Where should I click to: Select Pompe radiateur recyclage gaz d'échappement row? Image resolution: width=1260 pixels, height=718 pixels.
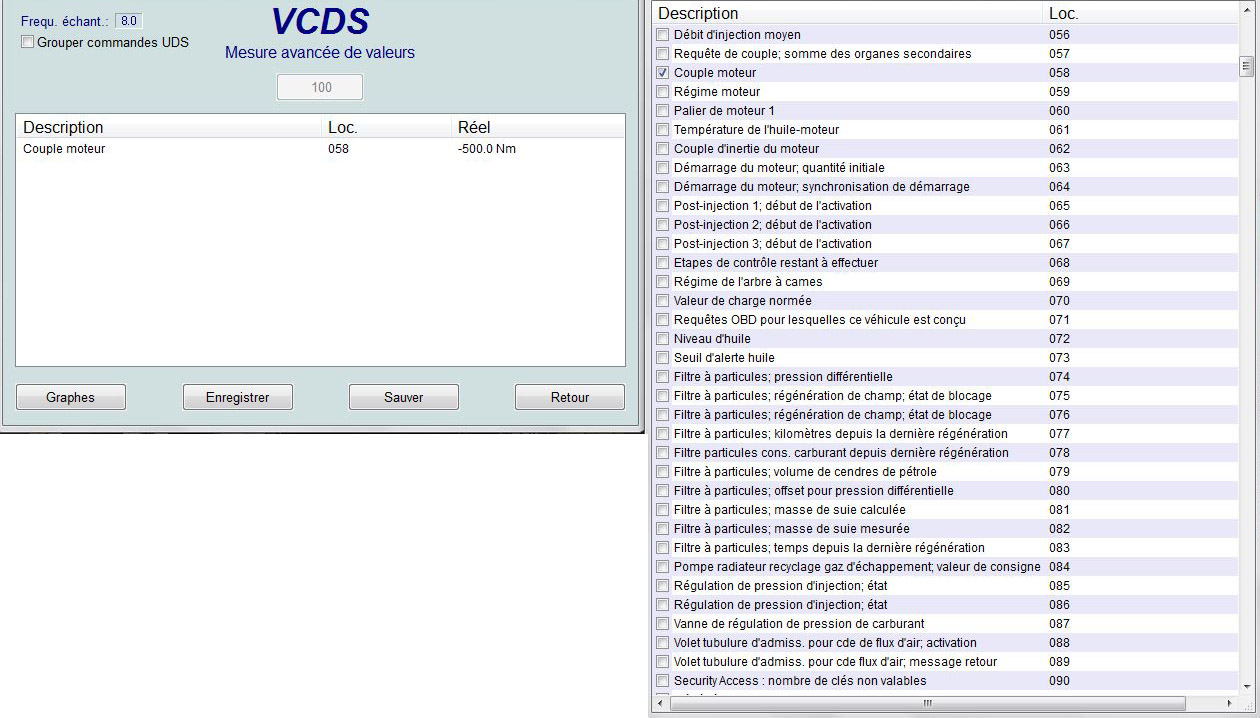(945, 567)
